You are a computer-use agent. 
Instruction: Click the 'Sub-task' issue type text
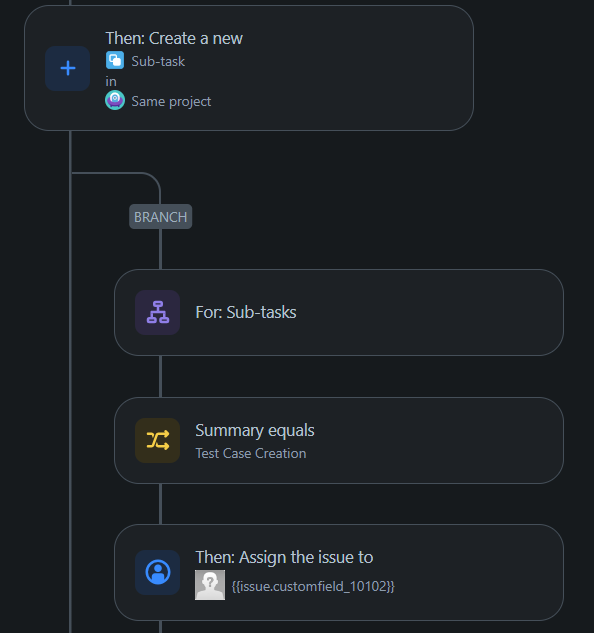click(x=158, y=61)
